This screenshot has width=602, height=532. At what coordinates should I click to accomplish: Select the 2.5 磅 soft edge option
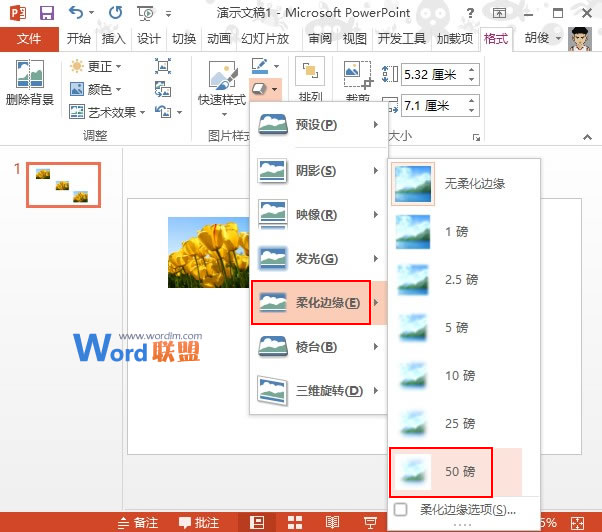pos(456,280)
